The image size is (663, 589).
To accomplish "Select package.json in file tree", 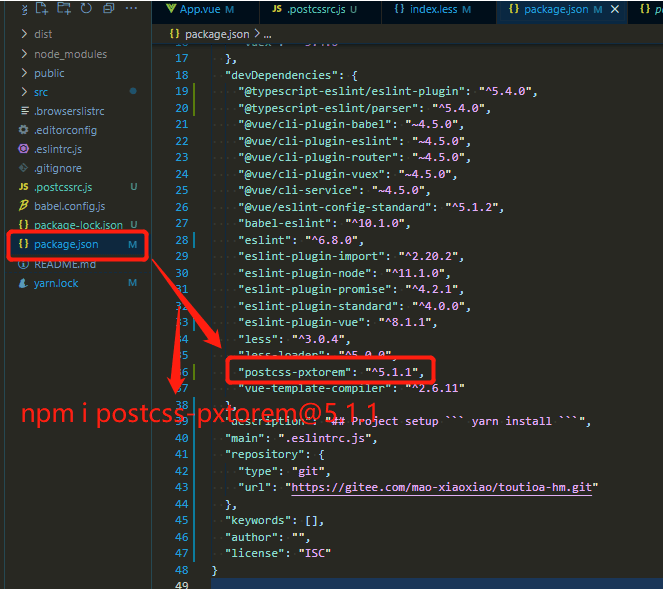I will tap(66, 244).
